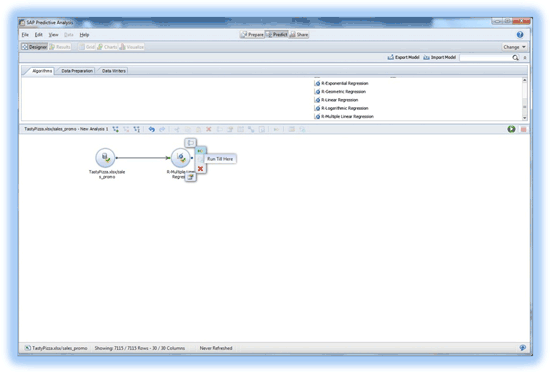The image size is (550, 372).
Task: Select the Visualize view button
Action: click(x=132, y=47)
